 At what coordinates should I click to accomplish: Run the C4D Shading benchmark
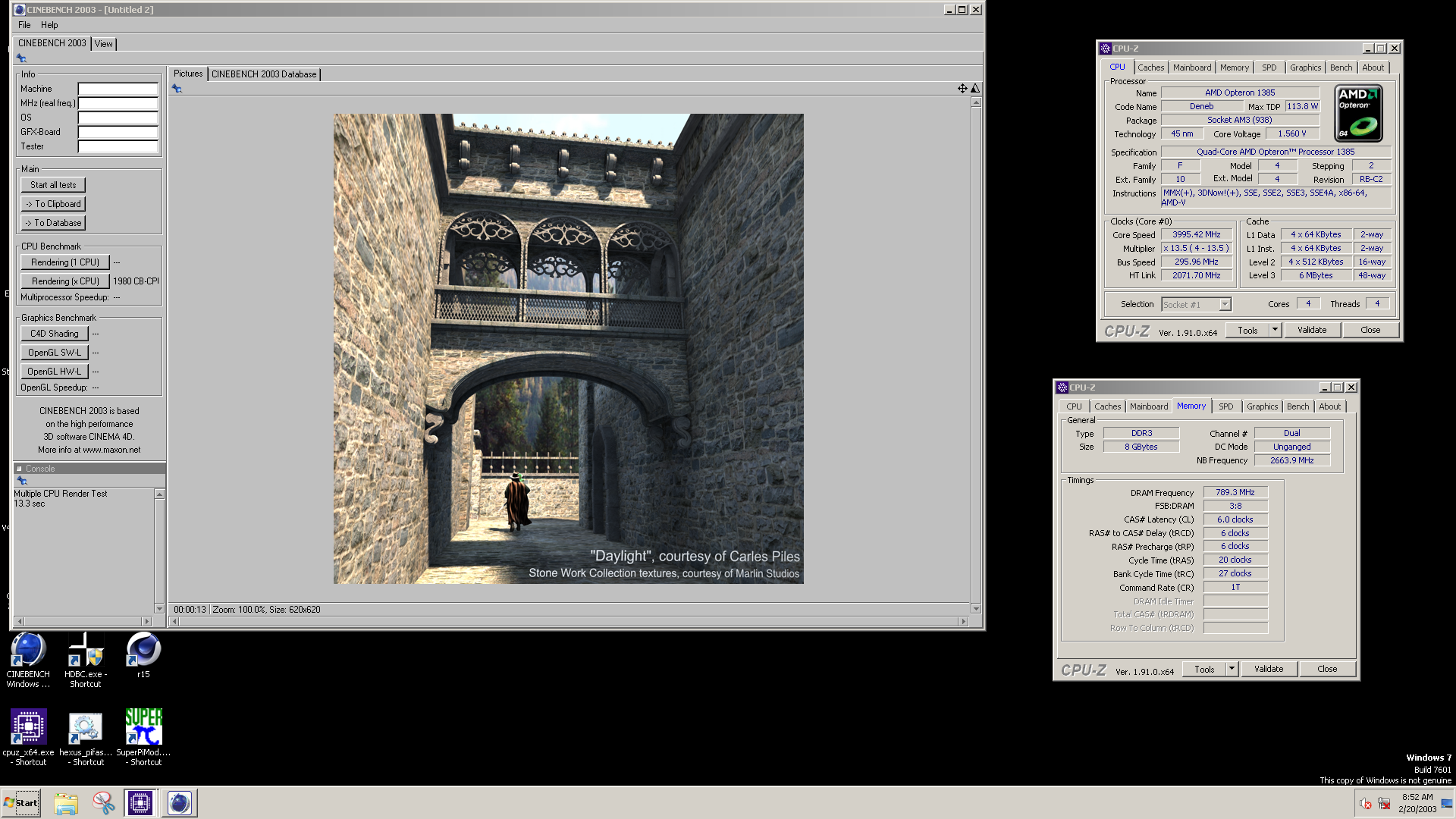[x=55, y=334]
